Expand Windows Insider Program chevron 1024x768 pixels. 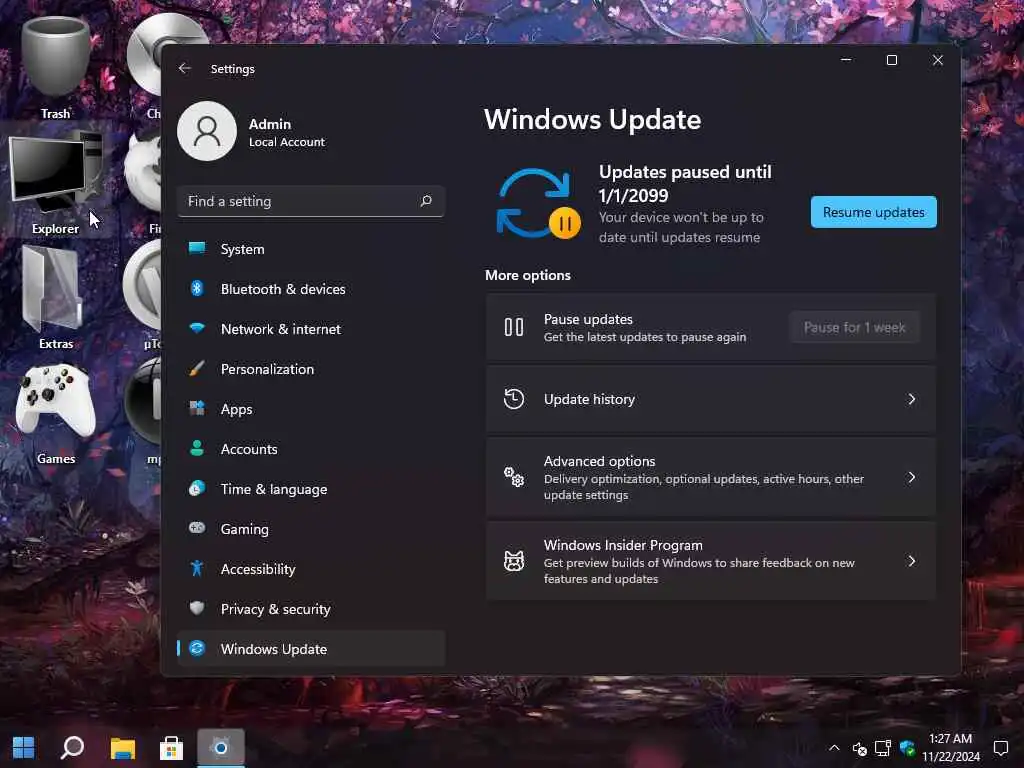click(x=912, y=561)
